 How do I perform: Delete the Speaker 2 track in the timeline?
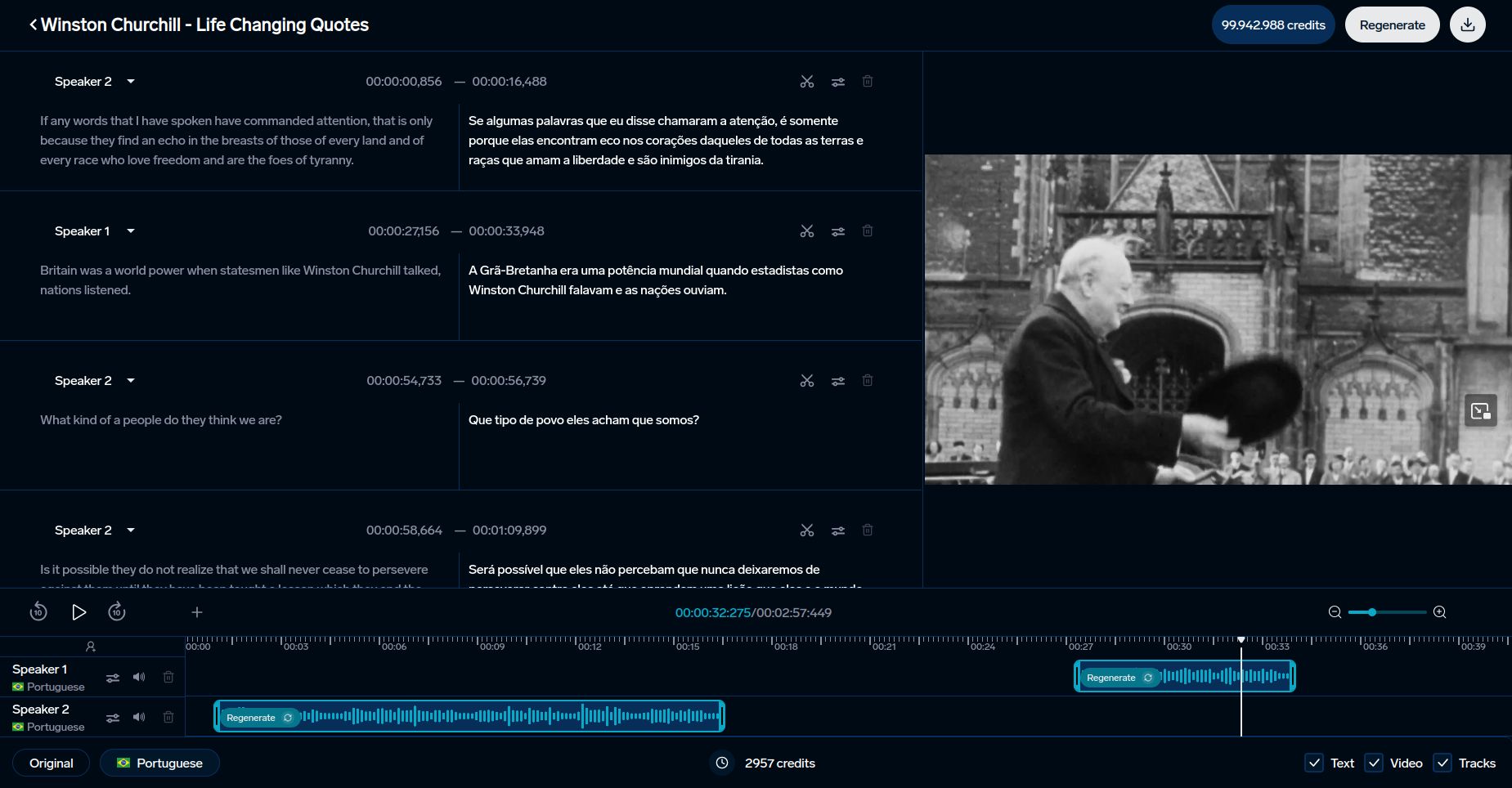pyautogui.click(x=168, y=717)
